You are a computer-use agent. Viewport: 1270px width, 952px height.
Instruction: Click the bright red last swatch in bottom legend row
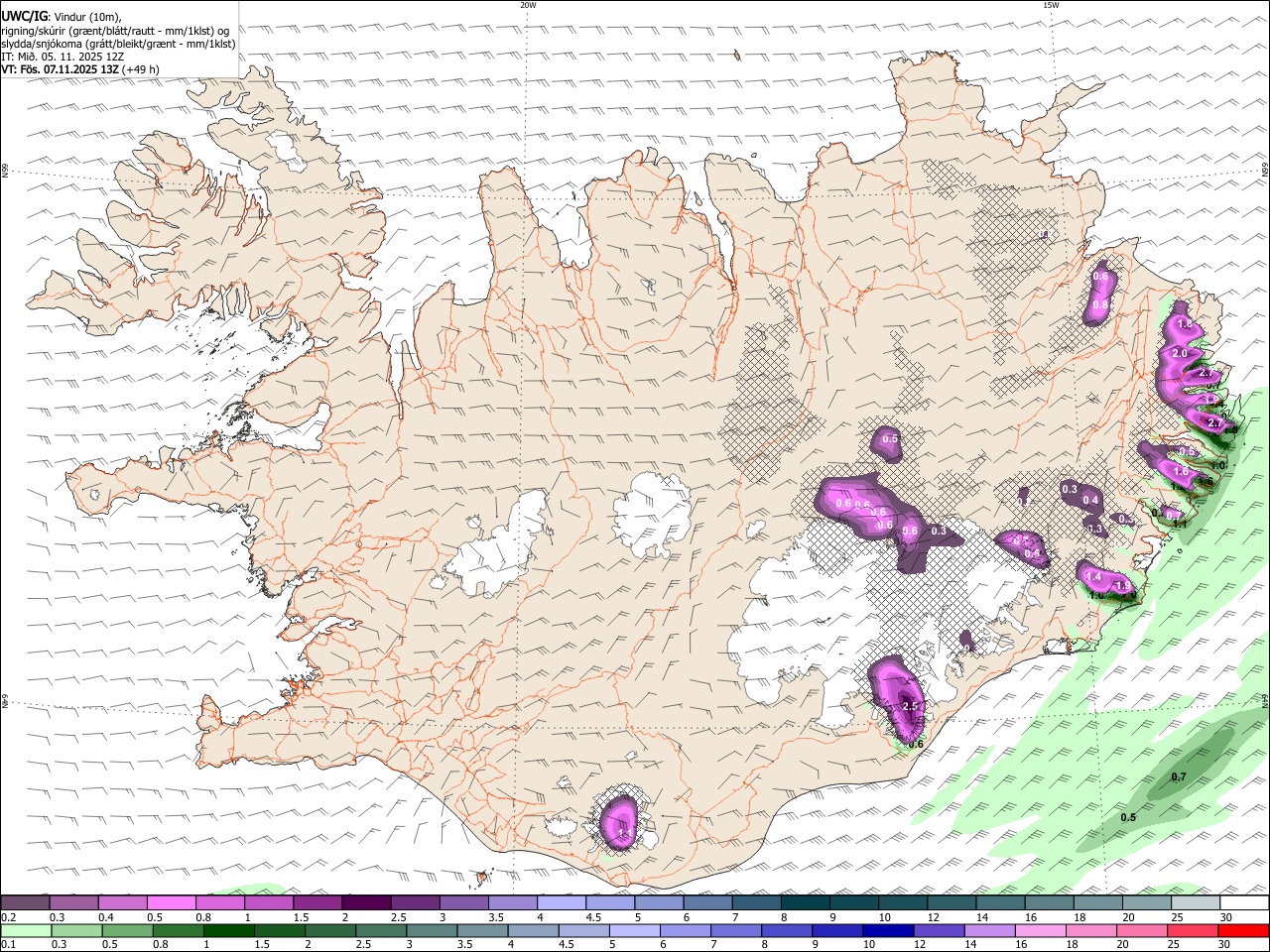tap(1243, 931)
